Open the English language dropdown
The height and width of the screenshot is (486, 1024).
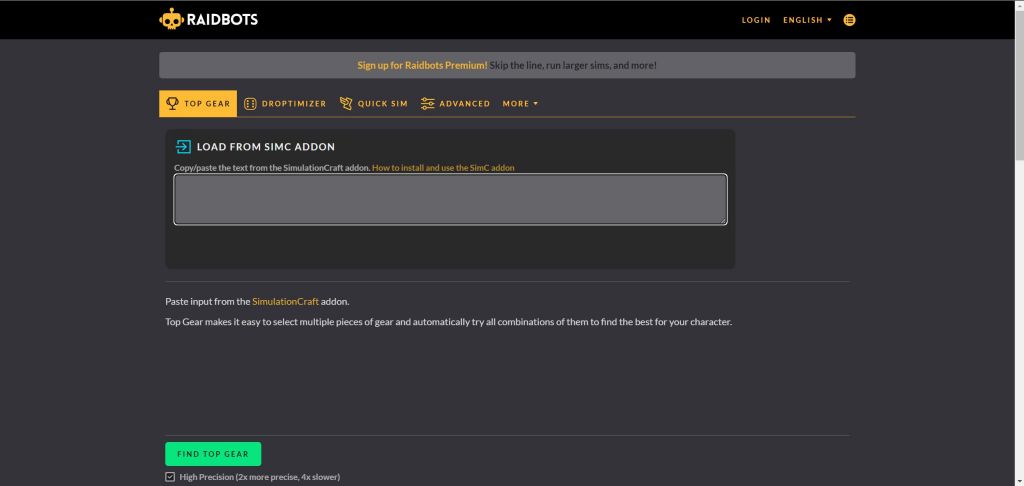pos(807,20)
